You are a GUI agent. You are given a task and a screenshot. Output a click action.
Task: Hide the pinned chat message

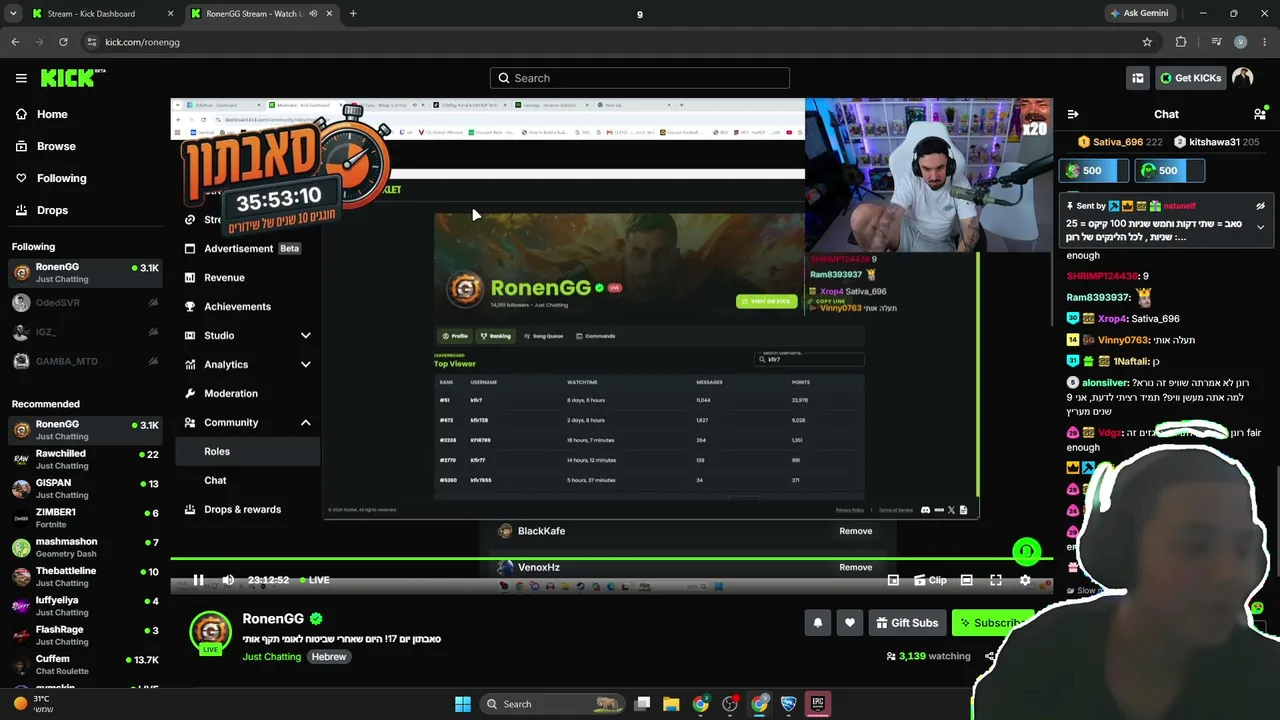(x=1260, y=206)
